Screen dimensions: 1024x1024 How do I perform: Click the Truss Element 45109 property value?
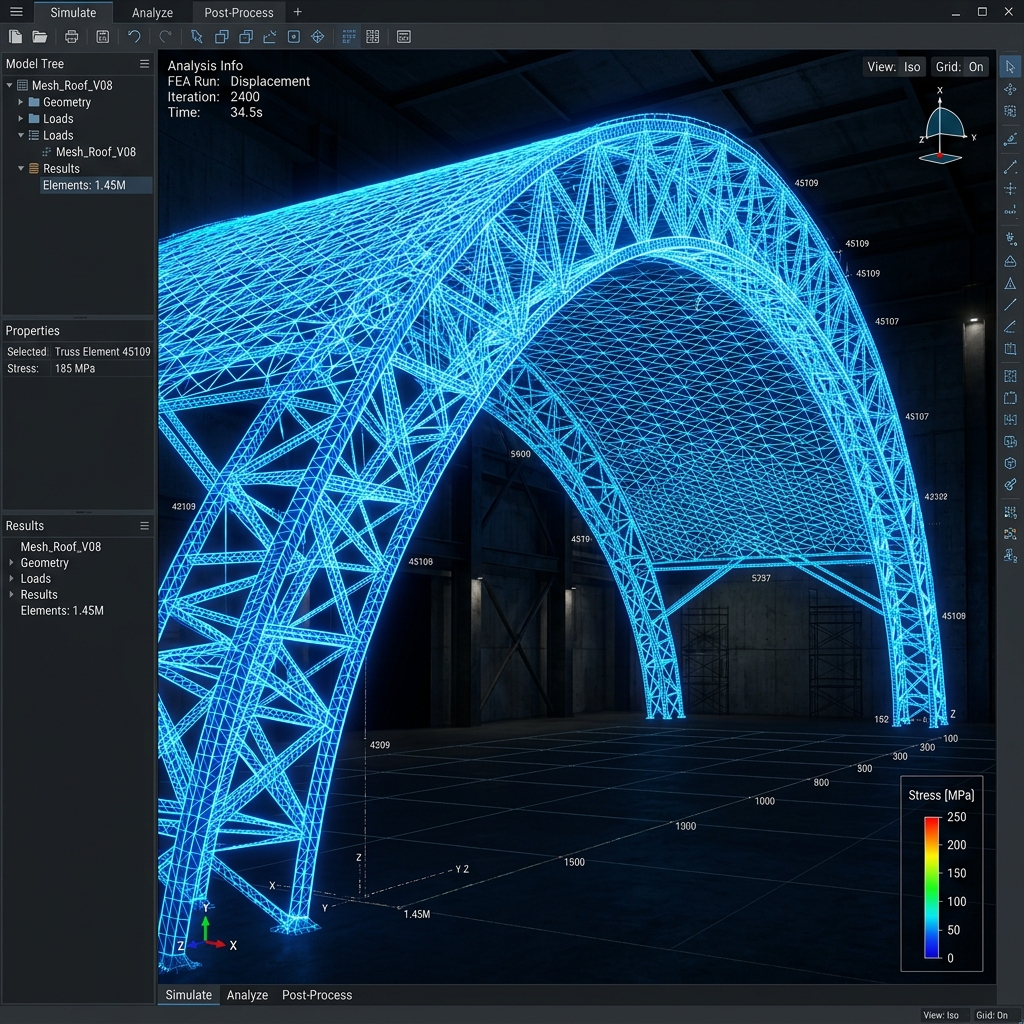click(103, 351)
